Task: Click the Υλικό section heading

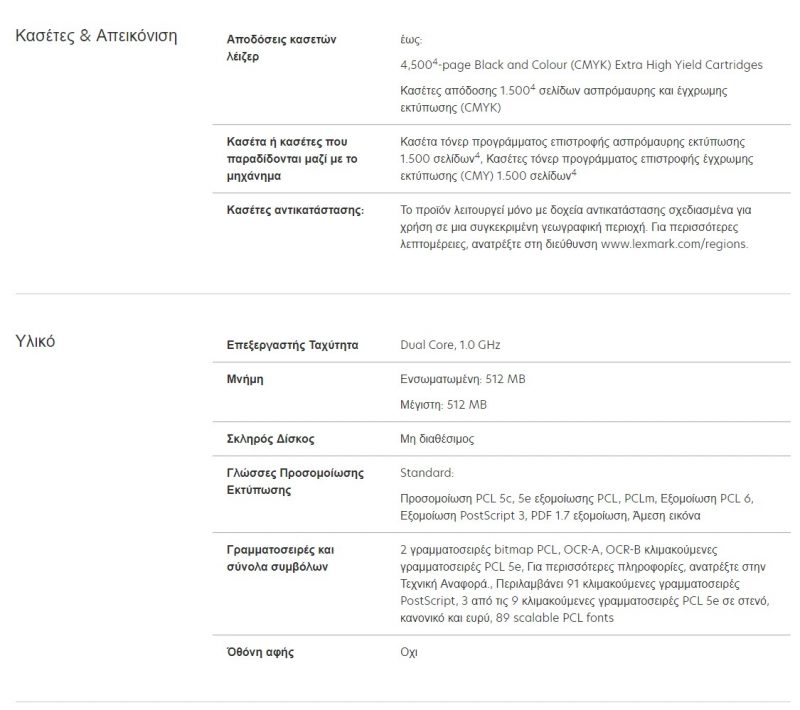Action: tap(35, 341)
